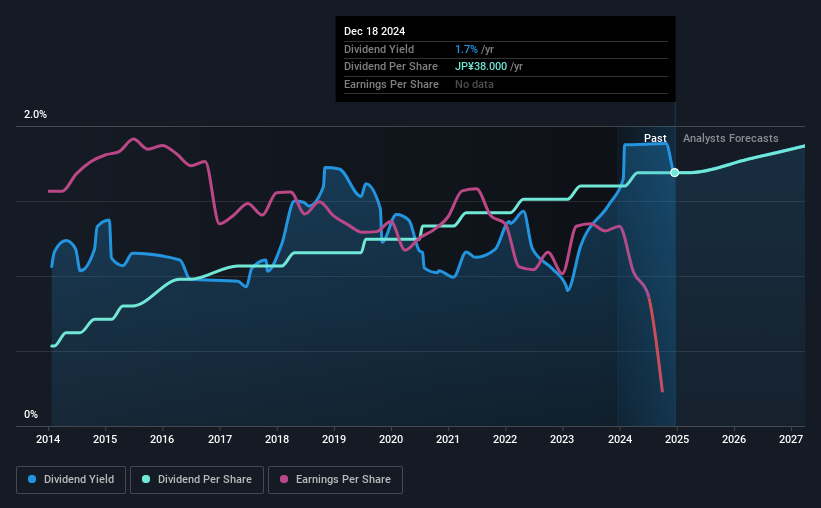Screen dimensions: 821x508
Task: Click the teal Dividend Per Share legend dot
Action: (146, 479)
